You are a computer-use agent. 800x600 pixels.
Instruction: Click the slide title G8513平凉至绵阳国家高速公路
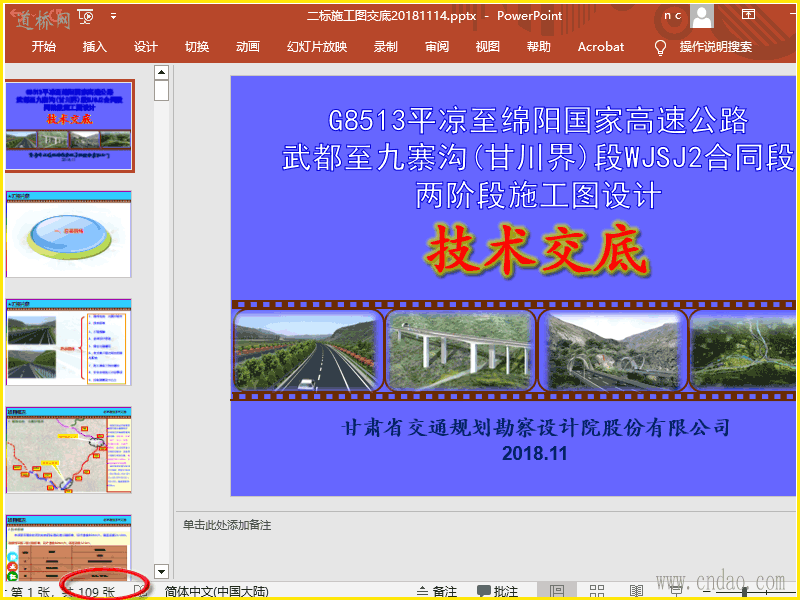(537, 121)
